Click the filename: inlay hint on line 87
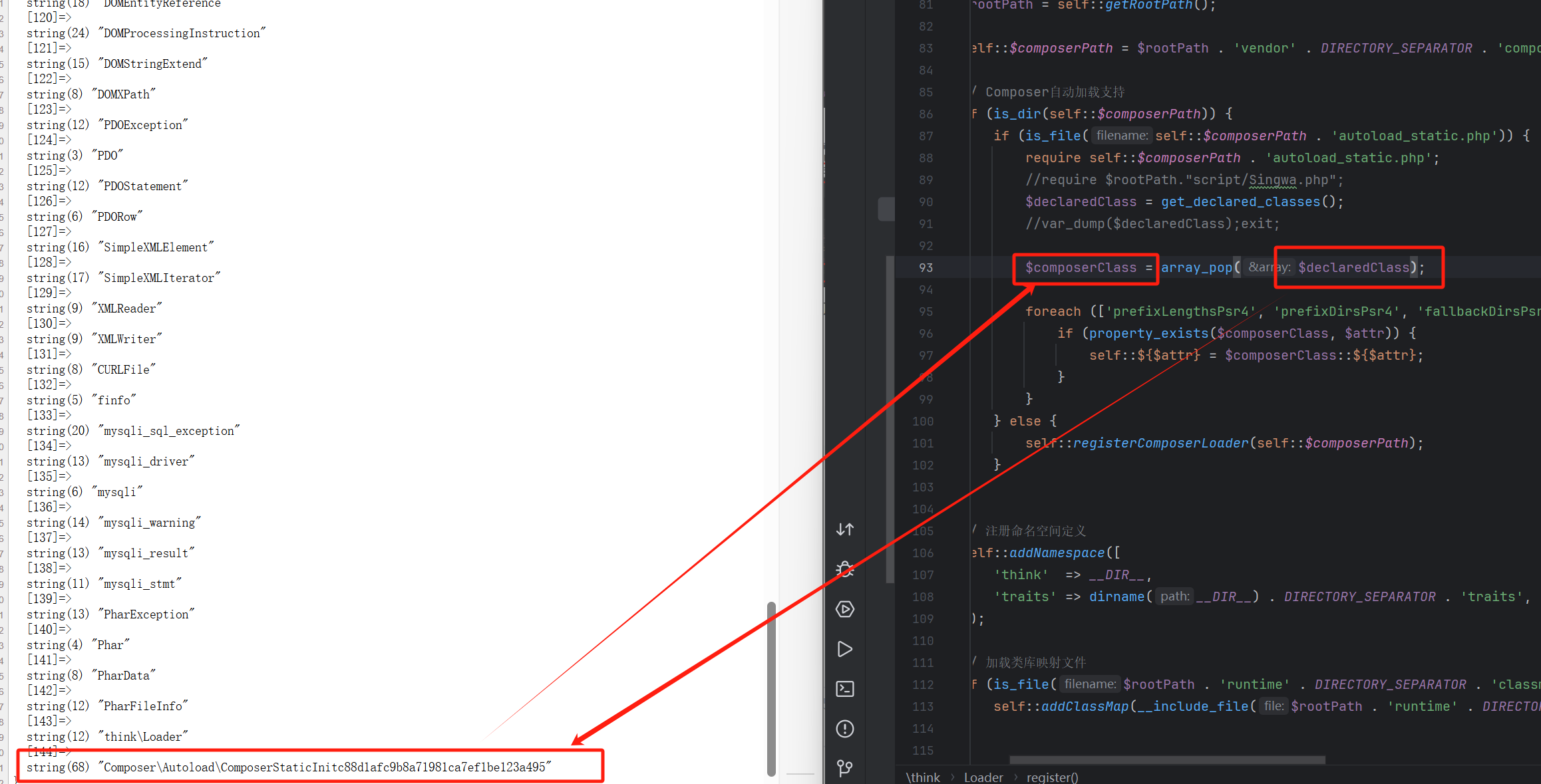This screenshot has height=784, width=1541. coord(1122,136)
